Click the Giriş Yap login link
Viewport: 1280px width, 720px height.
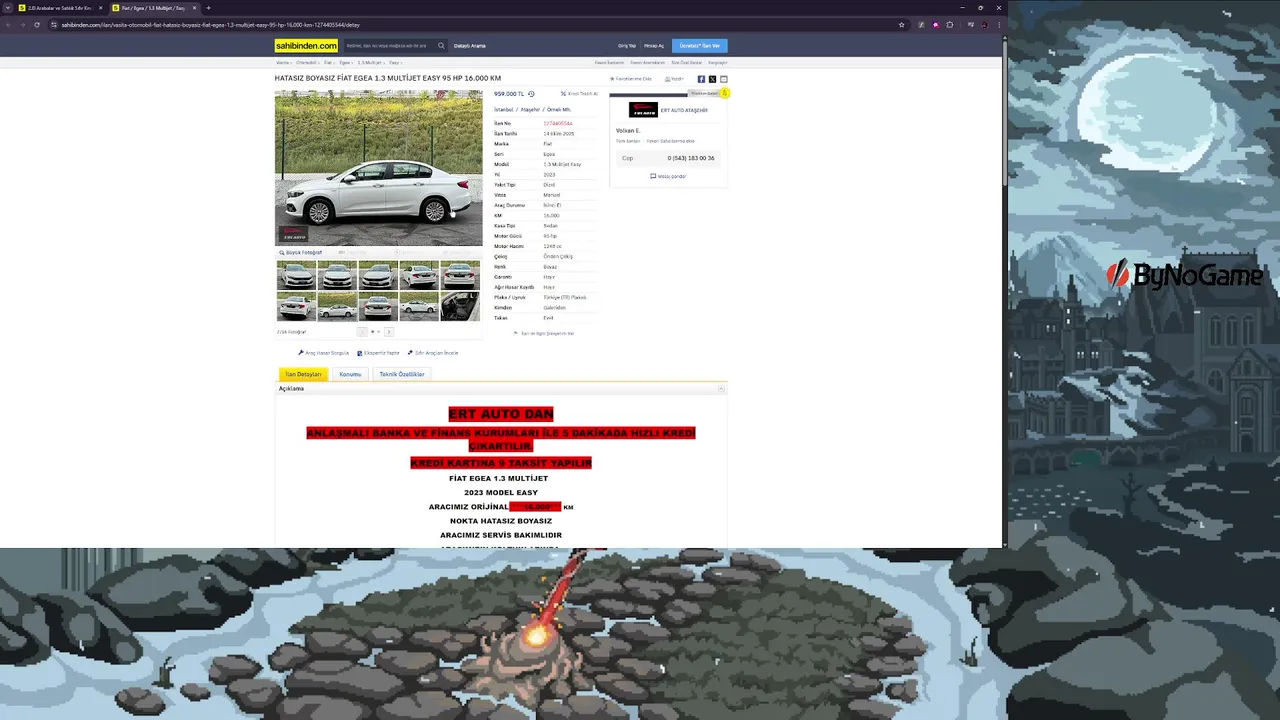627,46
